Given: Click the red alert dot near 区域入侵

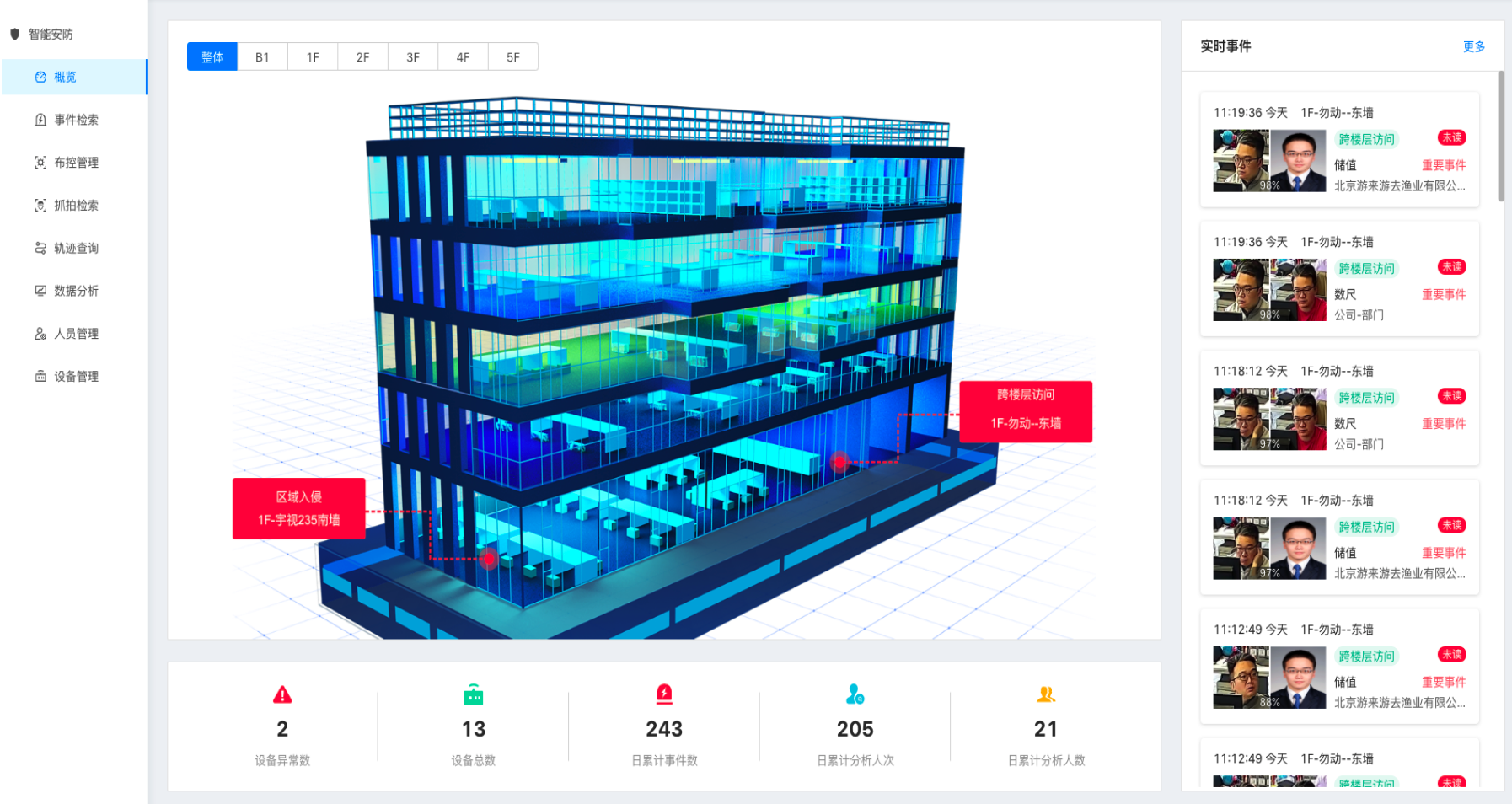Looking at the screenshot, I should click(x=488, y=558).
